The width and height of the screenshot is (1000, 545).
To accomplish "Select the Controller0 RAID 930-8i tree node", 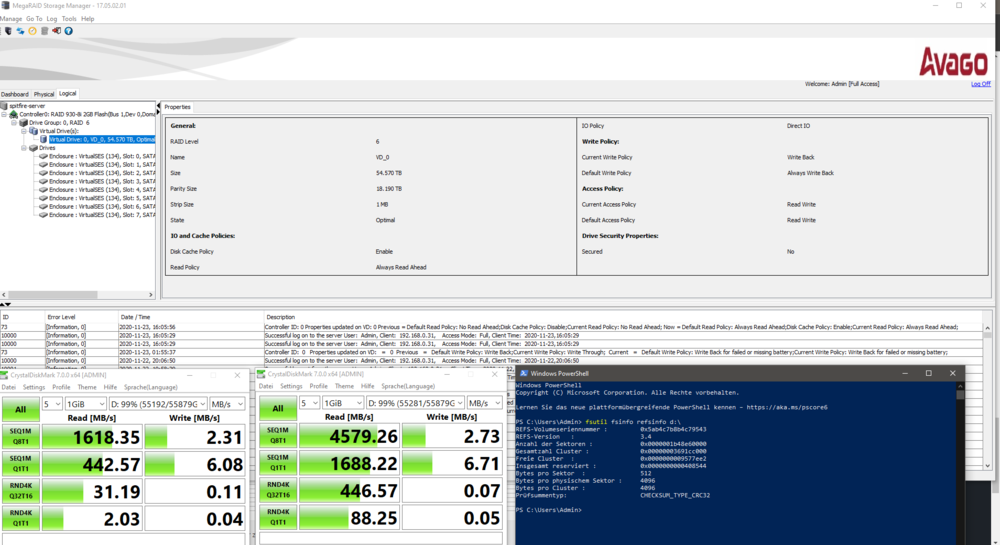I will (x=85, y=114).
